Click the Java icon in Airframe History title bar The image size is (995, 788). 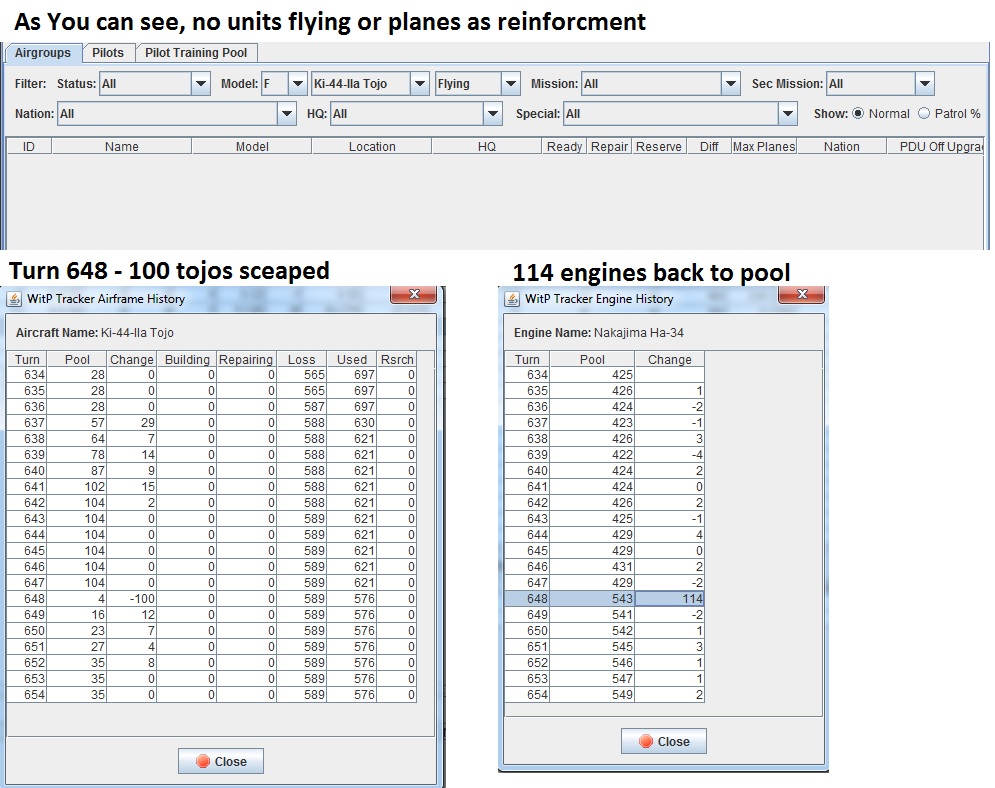click(14, 299)
